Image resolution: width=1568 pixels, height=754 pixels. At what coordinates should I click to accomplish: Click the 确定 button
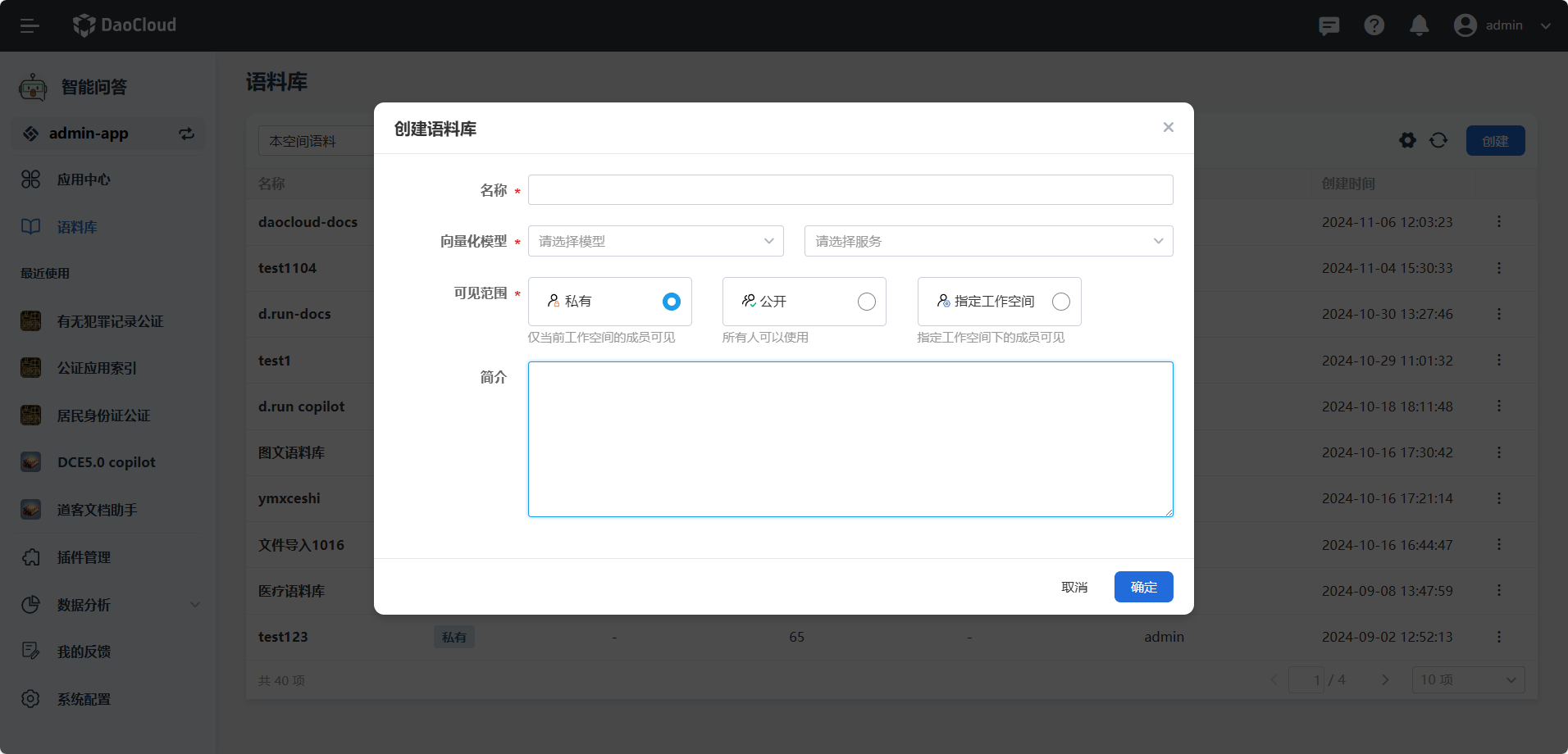click(1143, 587)
